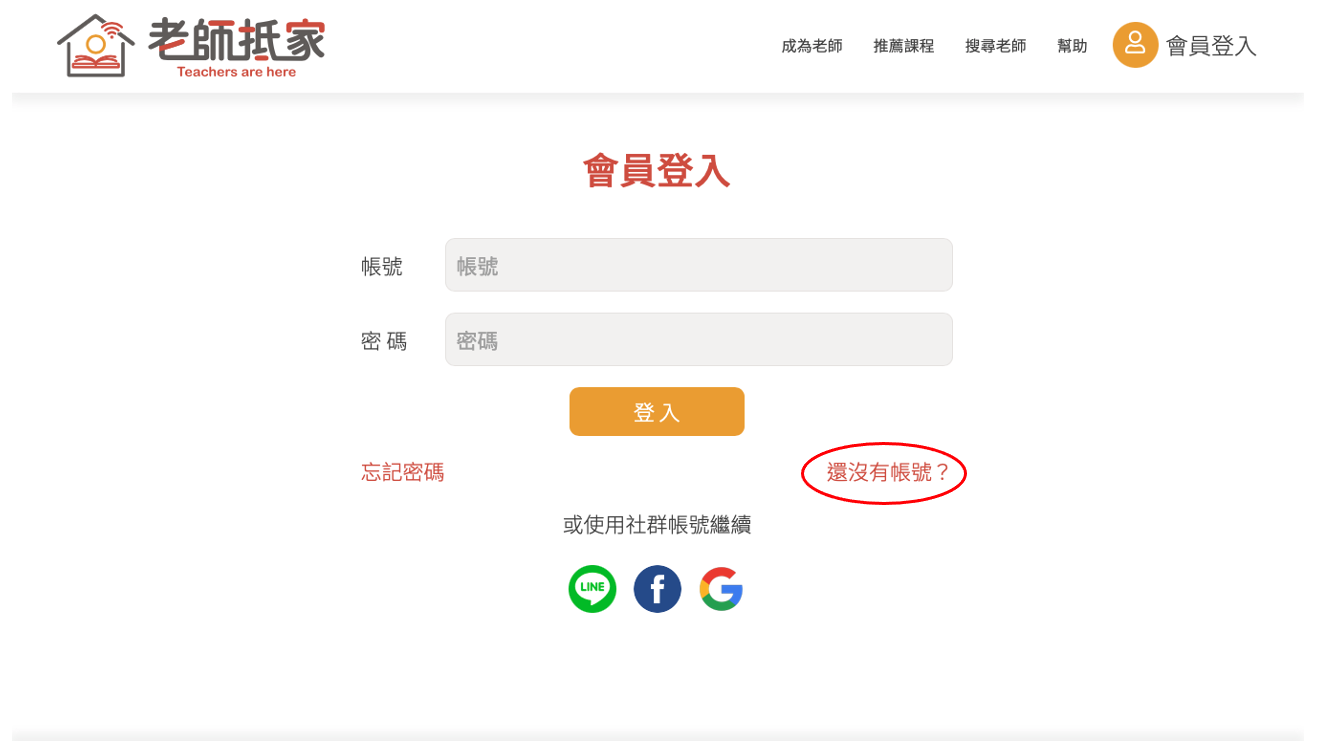This screenshot has width=1317, height=741.
Task: Click the 帳號 field label
Action: (x=382, y=266)
